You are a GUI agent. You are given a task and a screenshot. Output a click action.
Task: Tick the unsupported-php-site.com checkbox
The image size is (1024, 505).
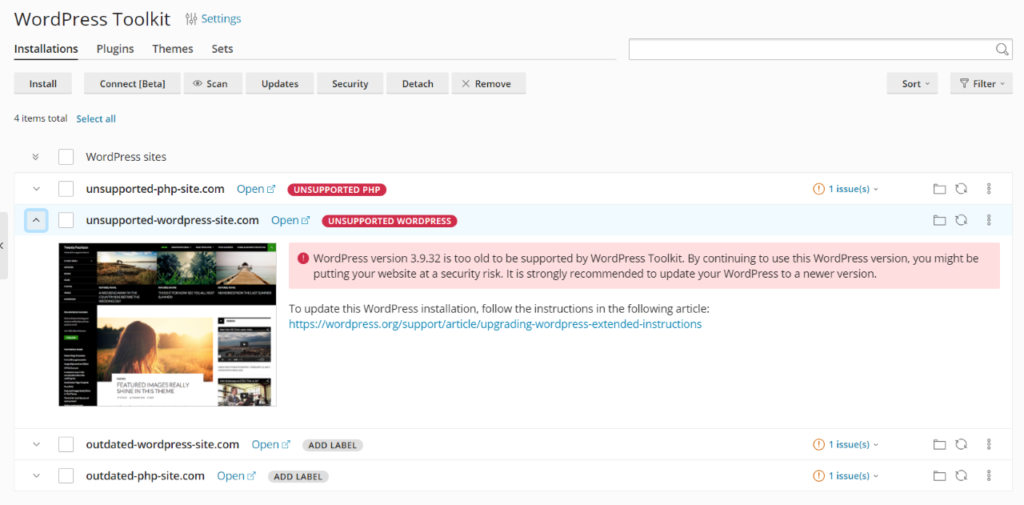coord(66,189)
